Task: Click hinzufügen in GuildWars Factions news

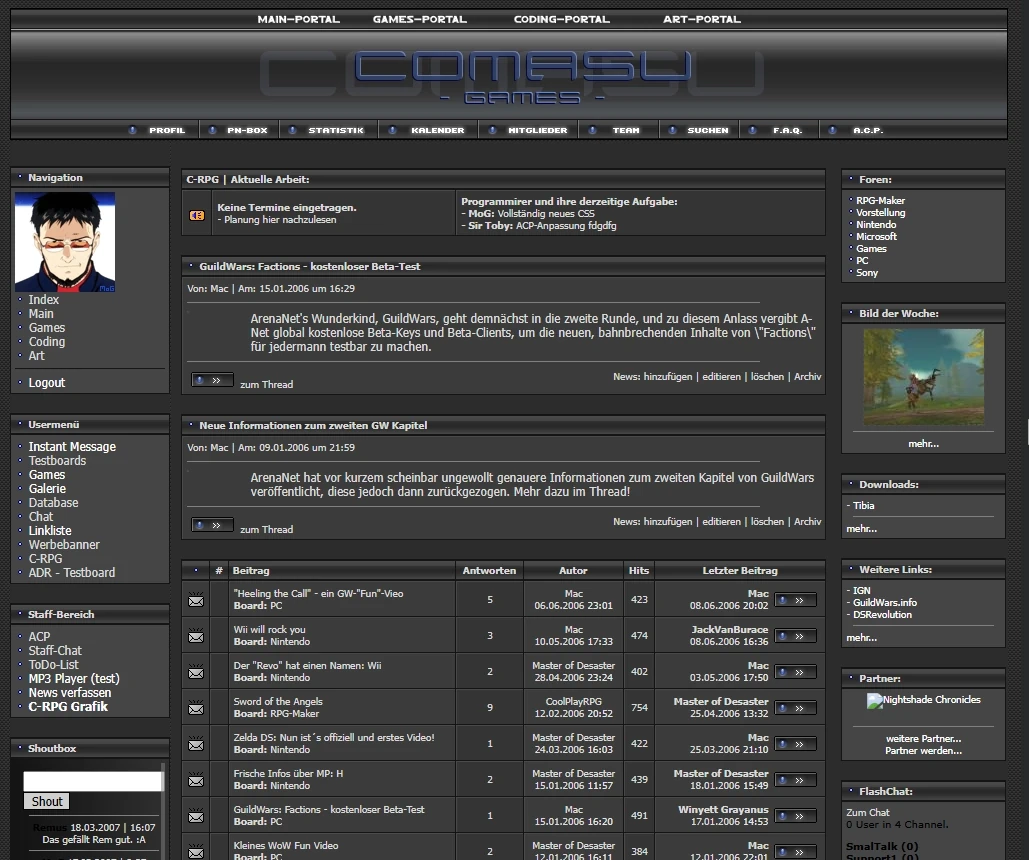Action: click(667, 377)
